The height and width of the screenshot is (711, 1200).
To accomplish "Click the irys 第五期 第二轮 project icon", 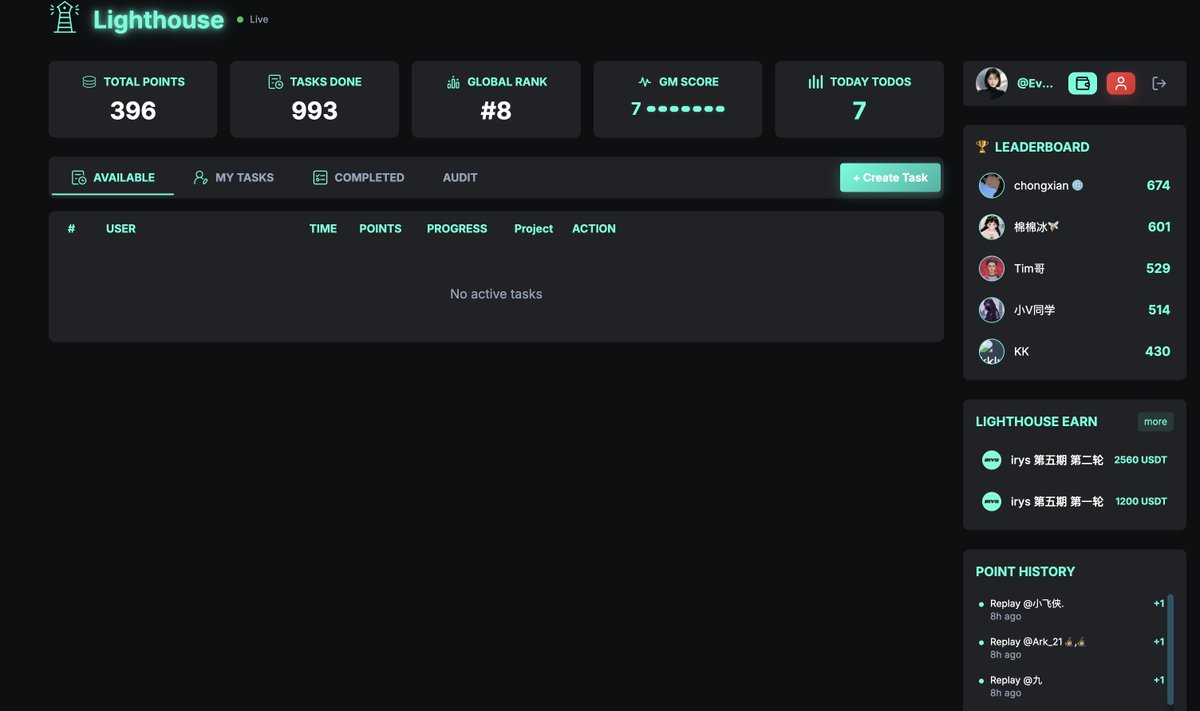I will (991, 460).
